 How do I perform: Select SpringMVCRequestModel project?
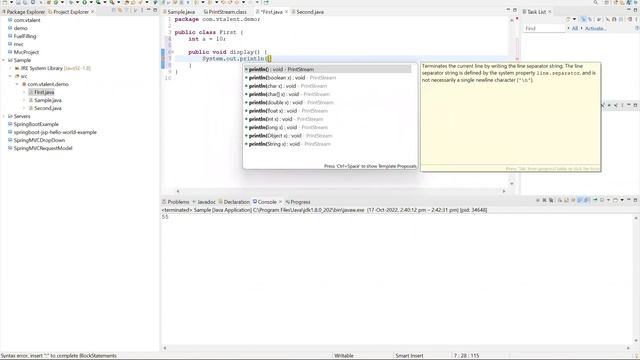pos(43,148)
